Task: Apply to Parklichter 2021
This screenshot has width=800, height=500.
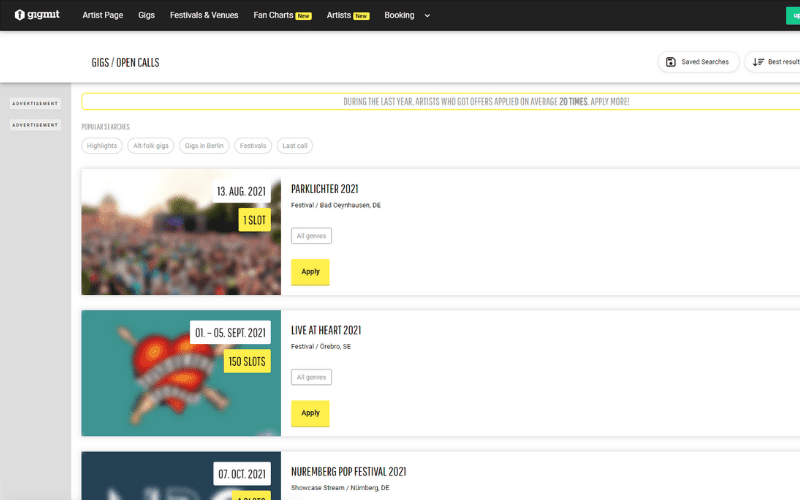Action: (310, 272)
